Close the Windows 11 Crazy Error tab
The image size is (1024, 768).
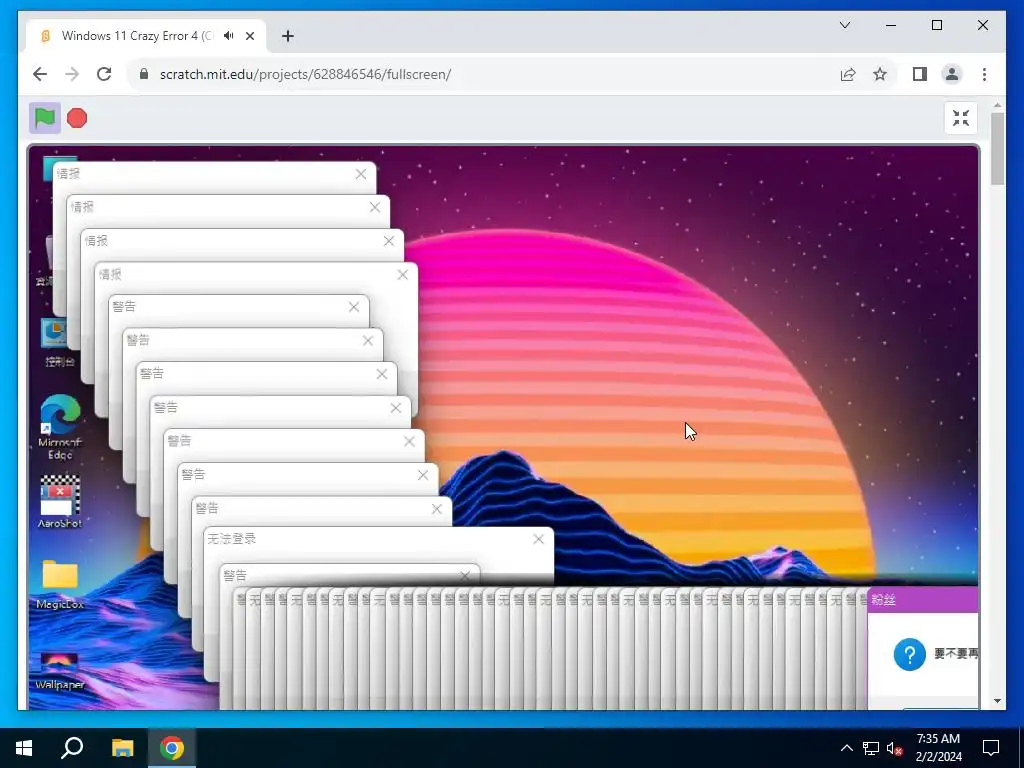249,36
